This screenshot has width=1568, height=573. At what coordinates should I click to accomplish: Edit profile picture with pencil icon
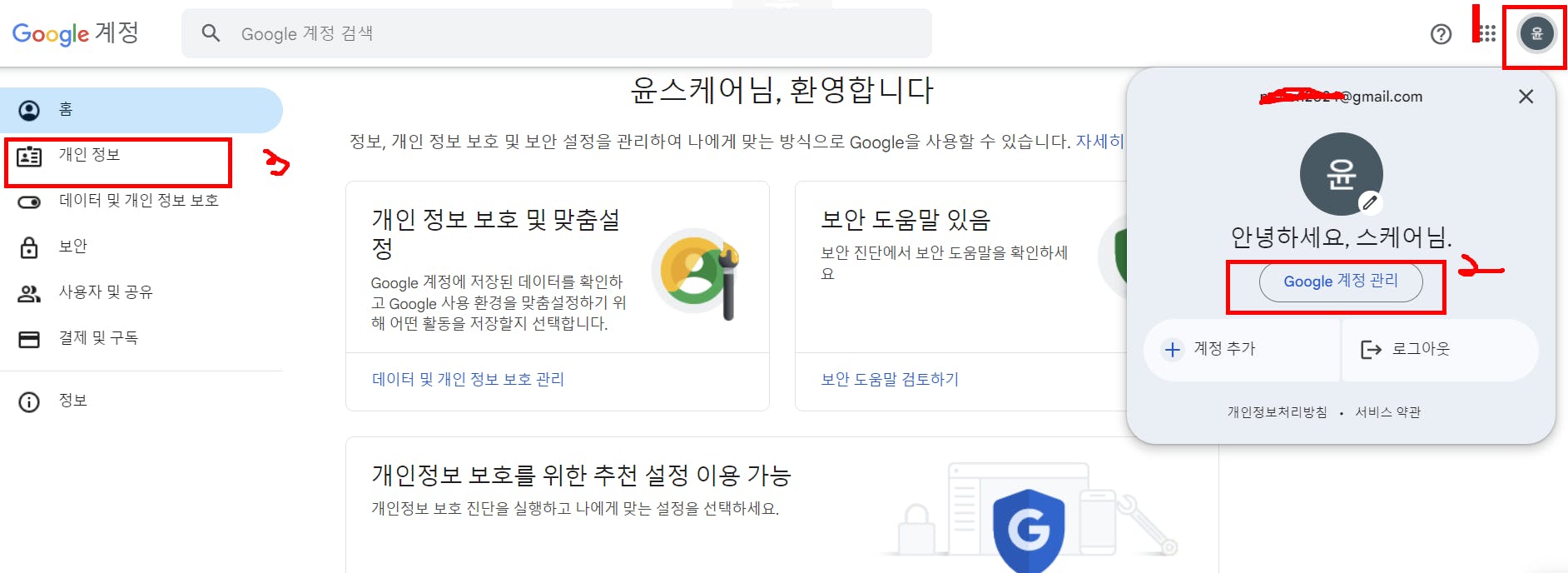pyautogui.click(x=1370, y=202)
